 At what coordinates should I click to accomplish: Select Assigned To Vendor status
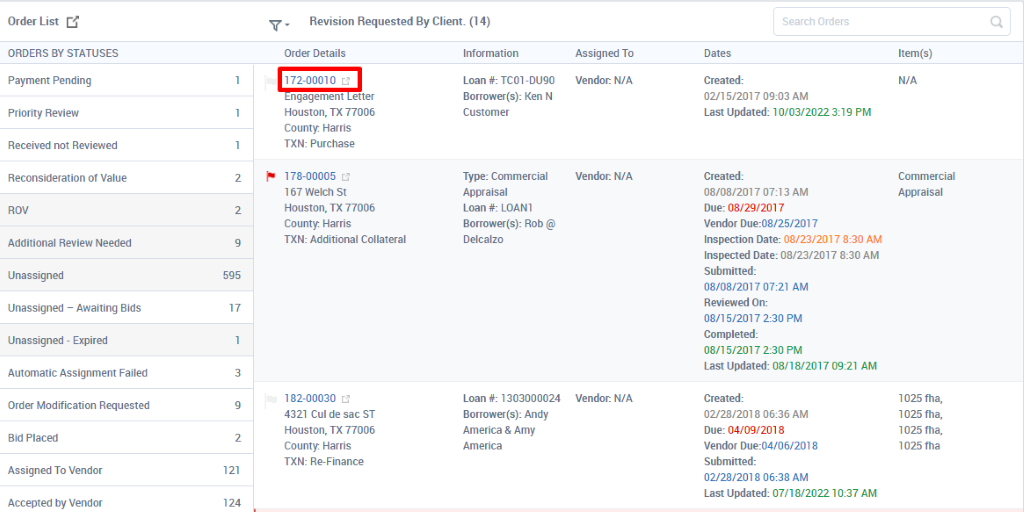pyautogui.click(x=126, y=470)
